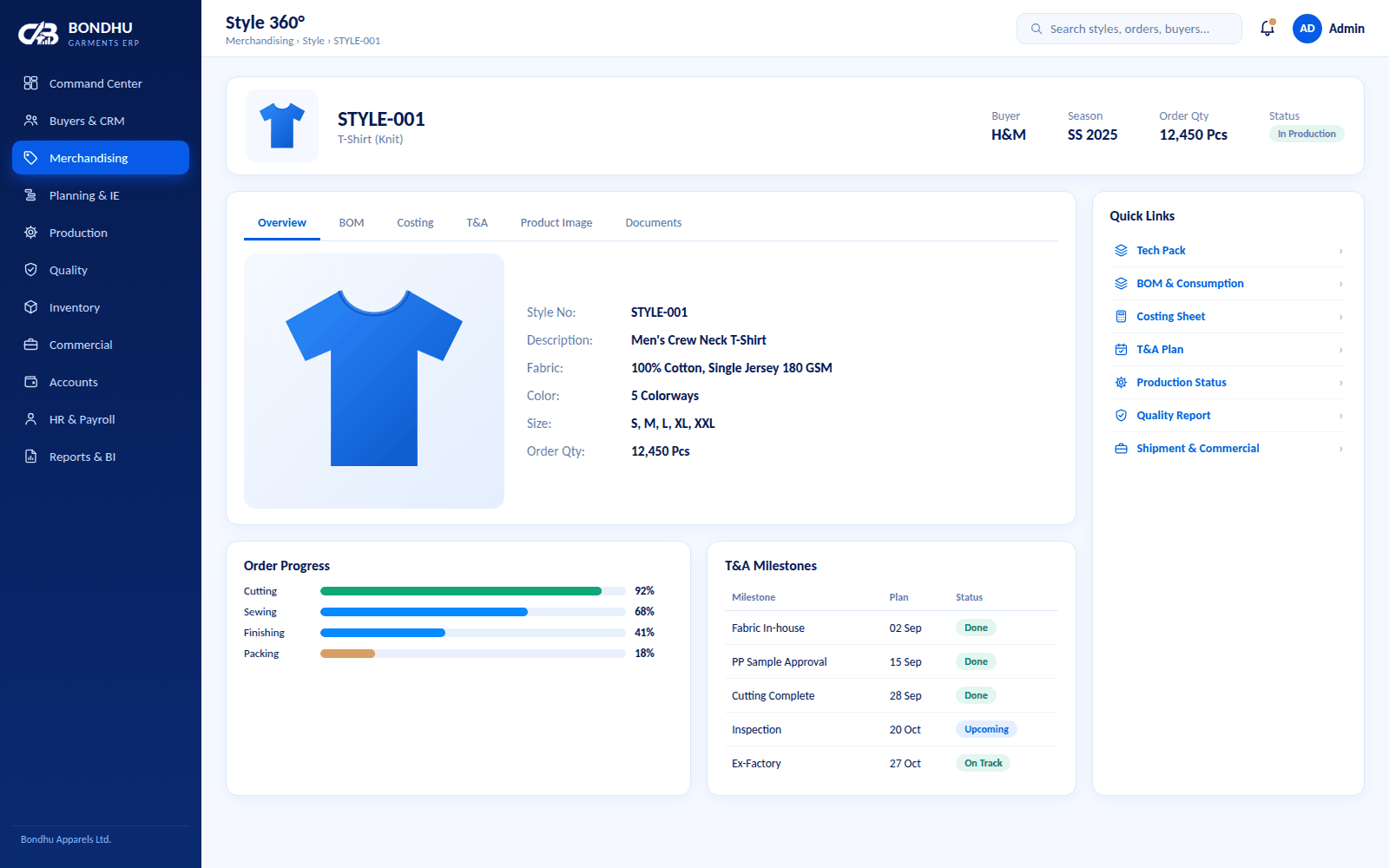Click the Quality shield icon in sidebar
The height and width of the screenshot is (868, 1389).
point(31,270)
